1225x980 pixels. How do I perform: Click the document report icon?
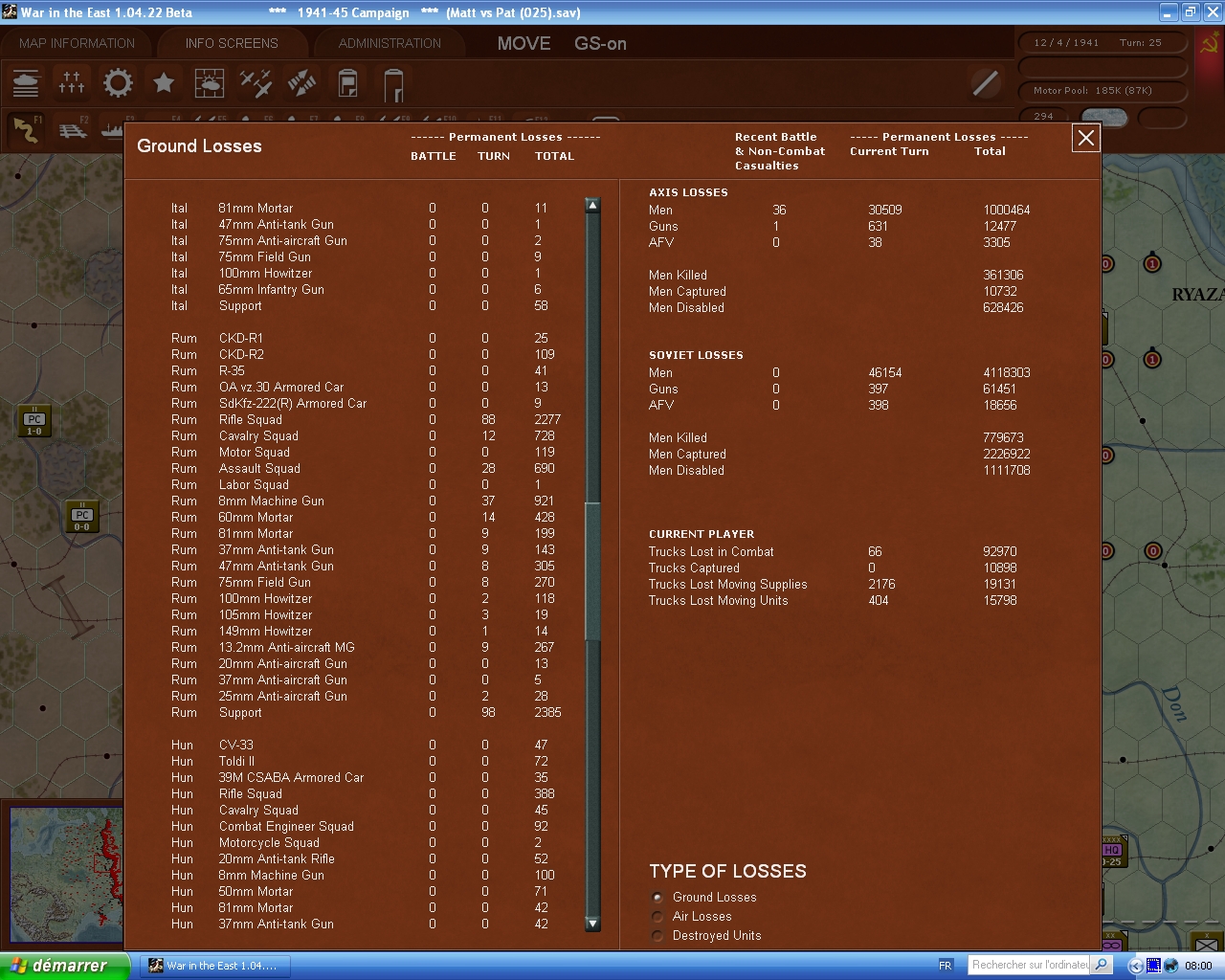coord(347,83)
